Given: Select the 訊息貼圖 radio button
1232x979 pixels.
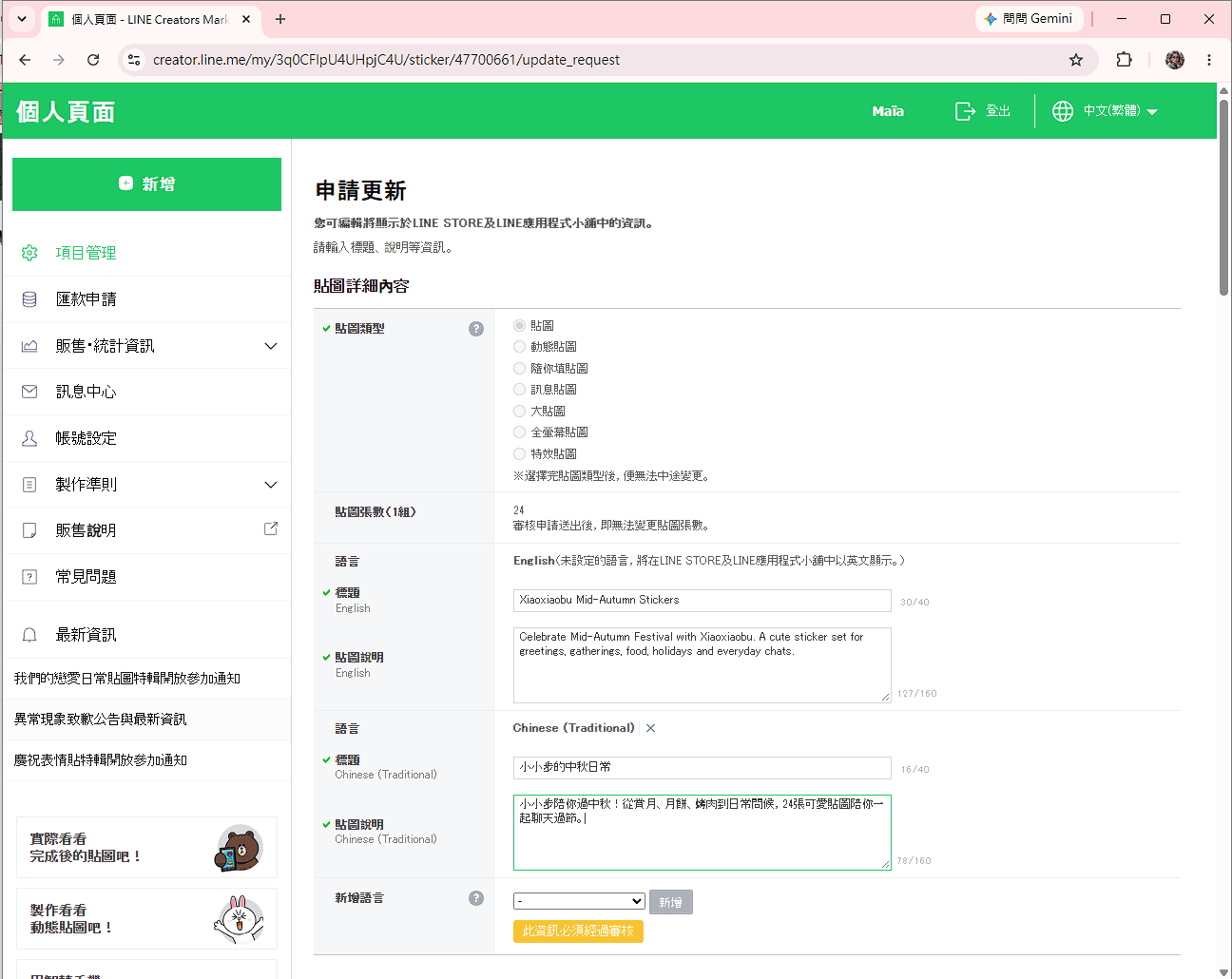Looking at the screenshot, I should tap(519, 390).
